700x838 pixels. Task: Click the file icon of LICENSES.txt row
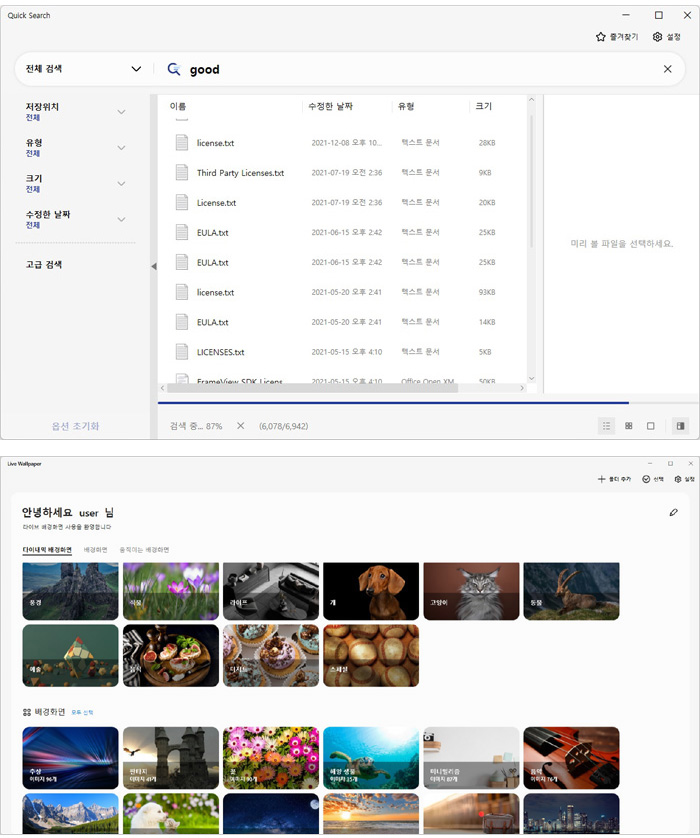[x=182, y=352]
